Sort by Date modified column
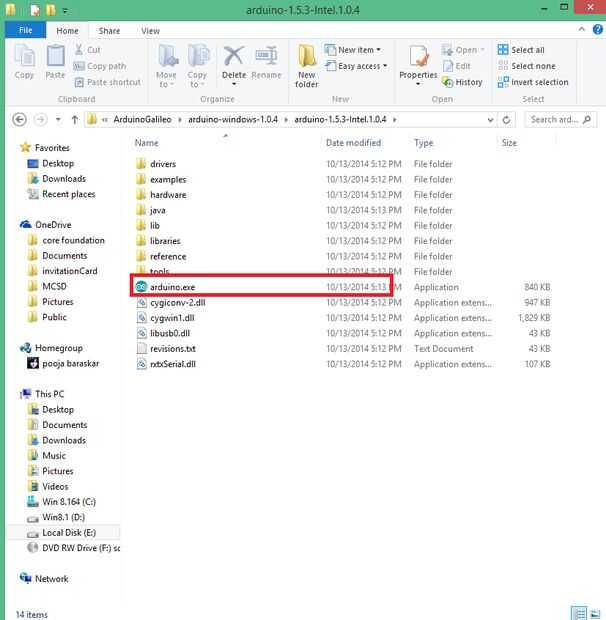 [353, 143]
